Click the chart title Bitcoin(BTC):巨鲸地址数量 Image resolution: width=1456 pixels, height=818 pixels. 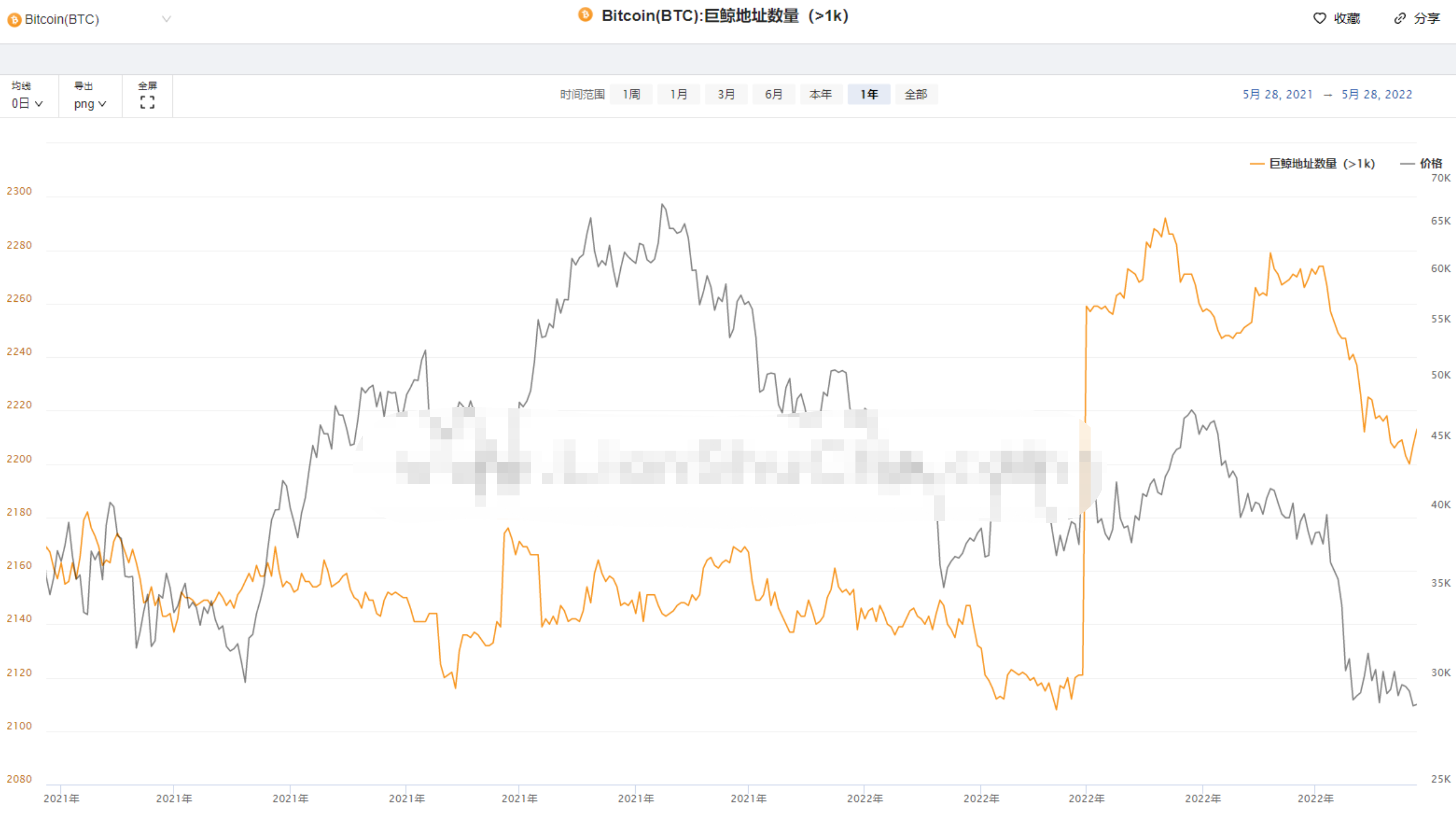[725, 16]
